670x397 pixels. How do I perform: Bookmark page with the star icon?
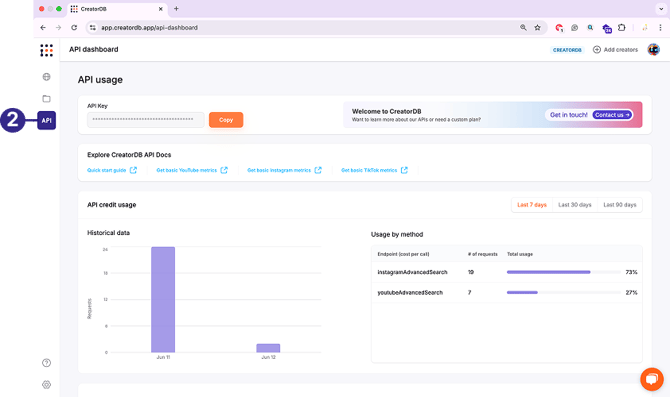pos(538,27)
